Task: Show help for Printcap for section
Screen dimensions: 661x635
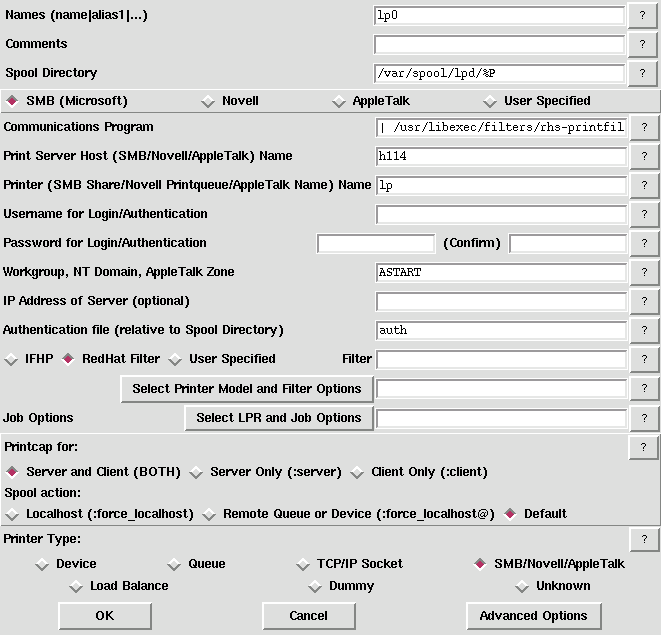Action: [x=644, y=448]
